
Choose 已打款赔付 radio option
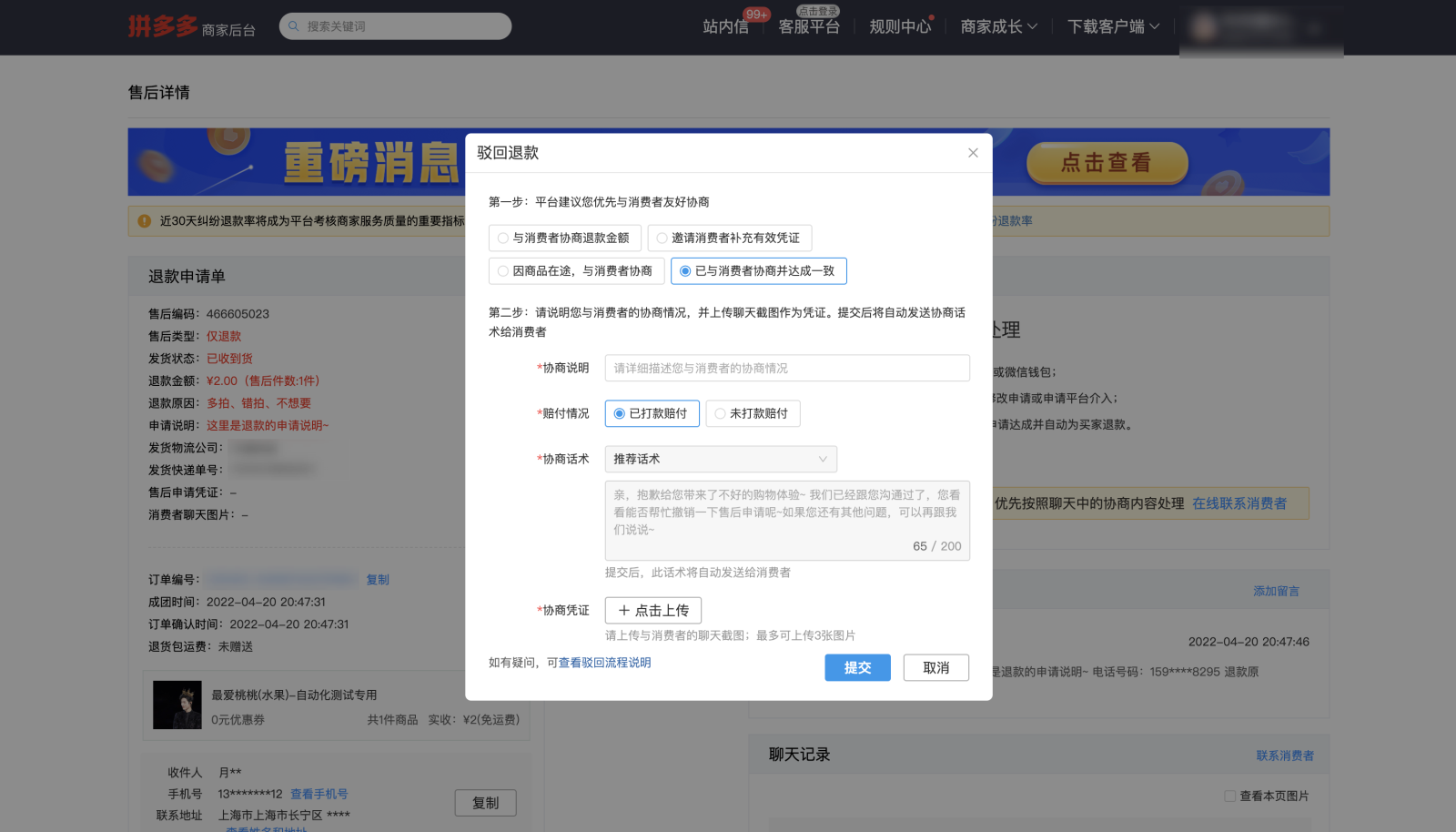point(652,413)
